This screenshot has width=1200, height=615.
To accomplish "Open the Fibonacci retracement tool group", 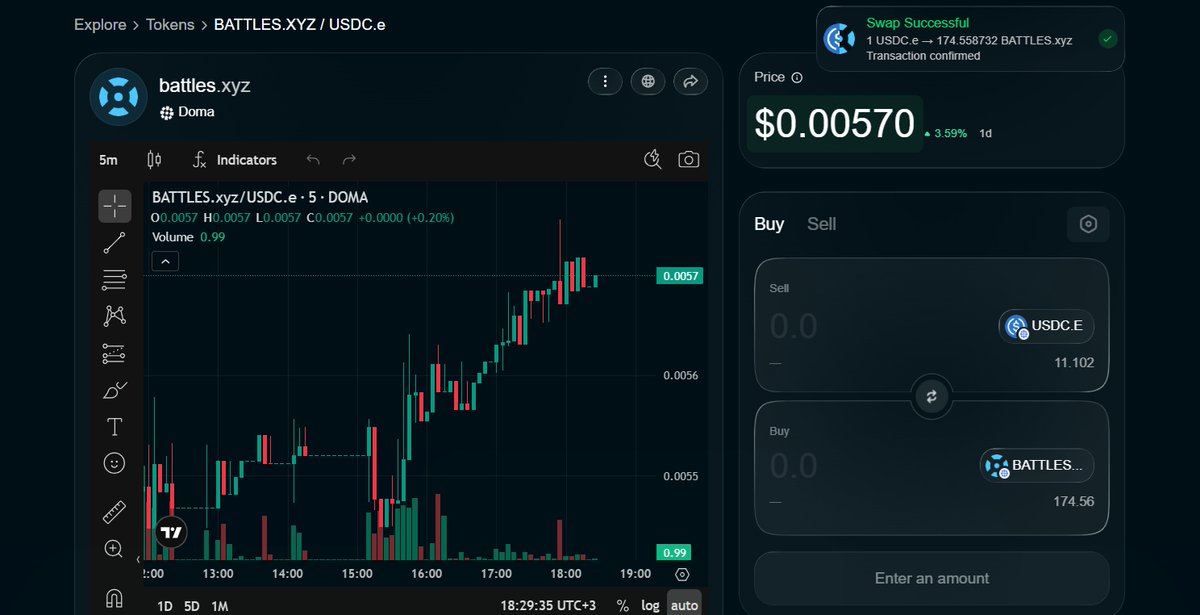I will click(x=114, y=280).
